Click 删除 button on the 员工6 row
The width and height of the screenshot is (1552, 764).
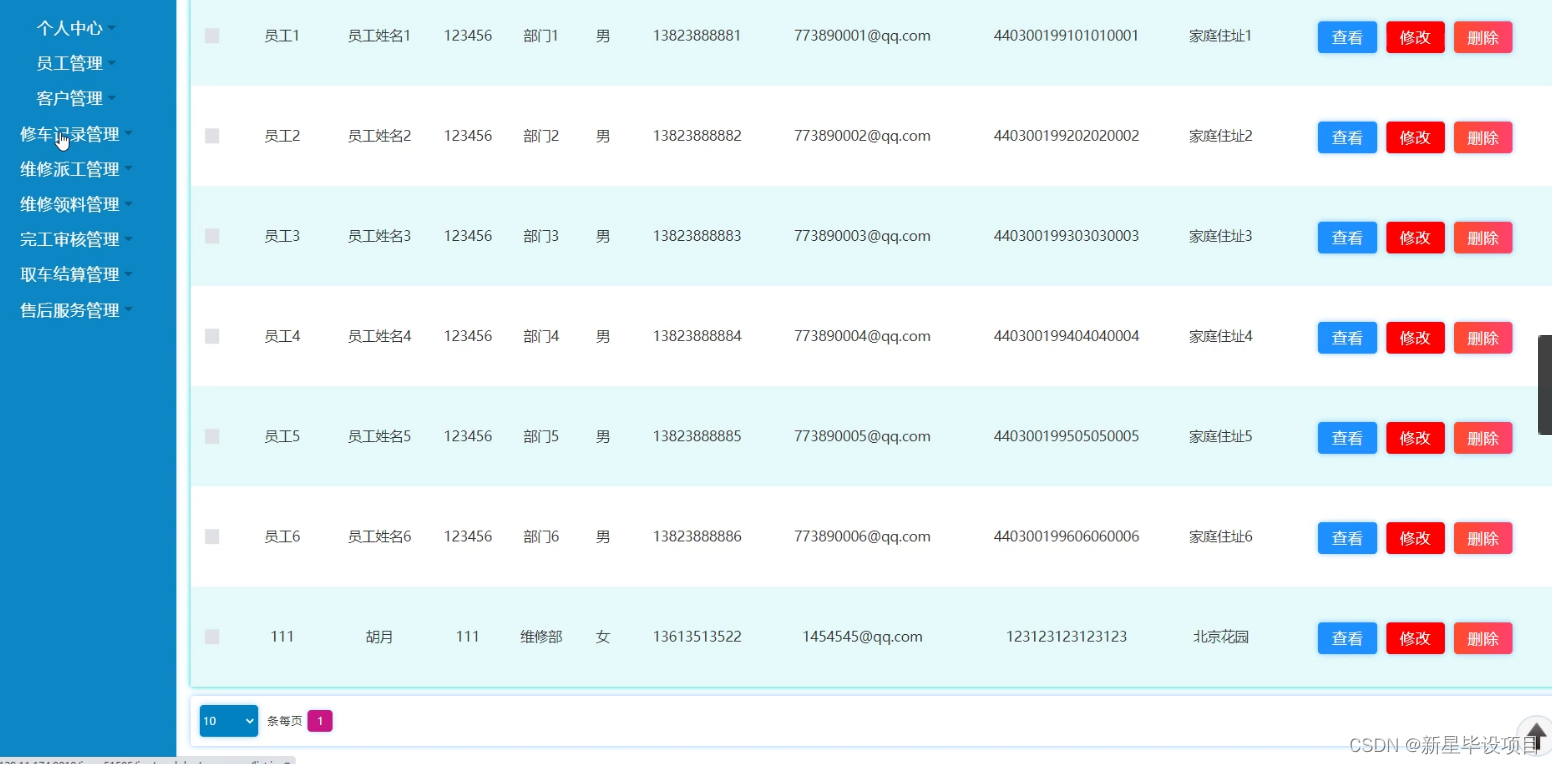point(1482,537)
